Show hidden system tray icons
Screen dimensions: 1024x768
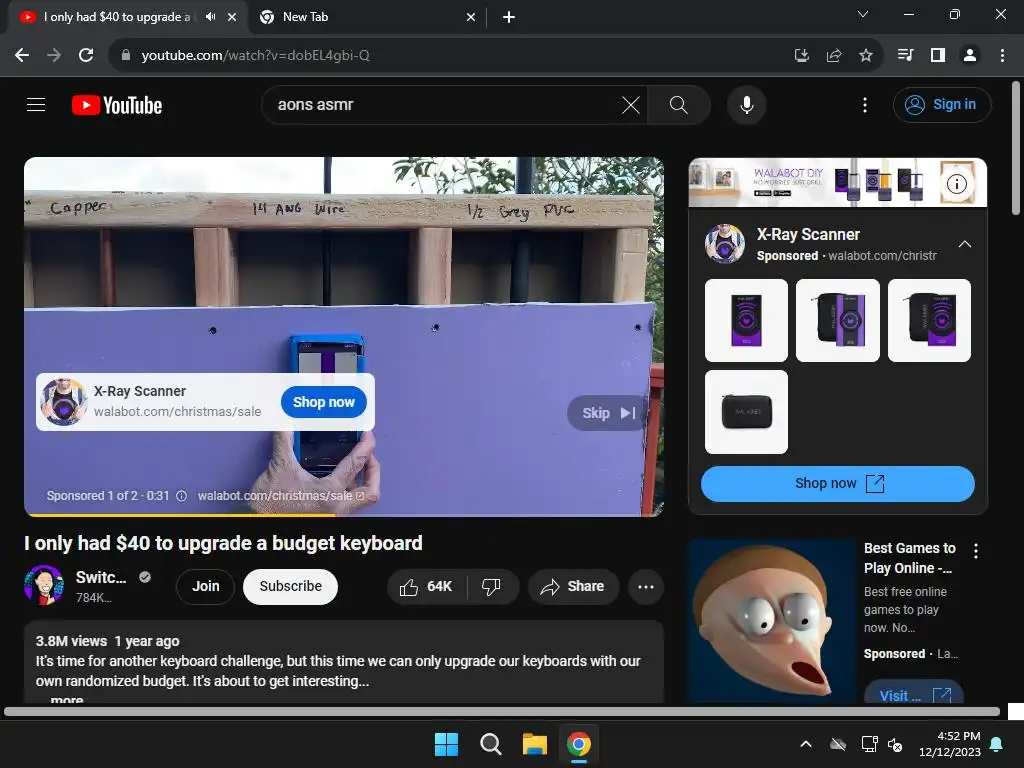point(806,744)
